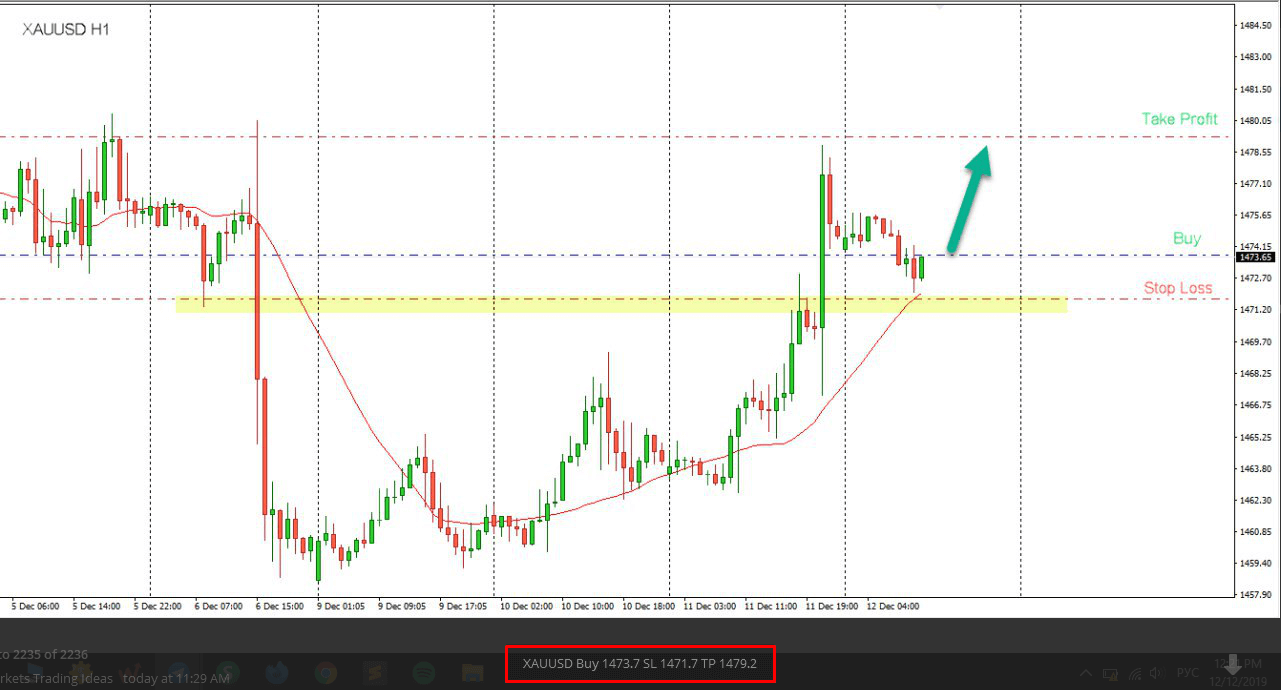The height and width of the screenshot is (690, 1281).
Task: Open Spotify from the taskbar
Action: (422, 673)
